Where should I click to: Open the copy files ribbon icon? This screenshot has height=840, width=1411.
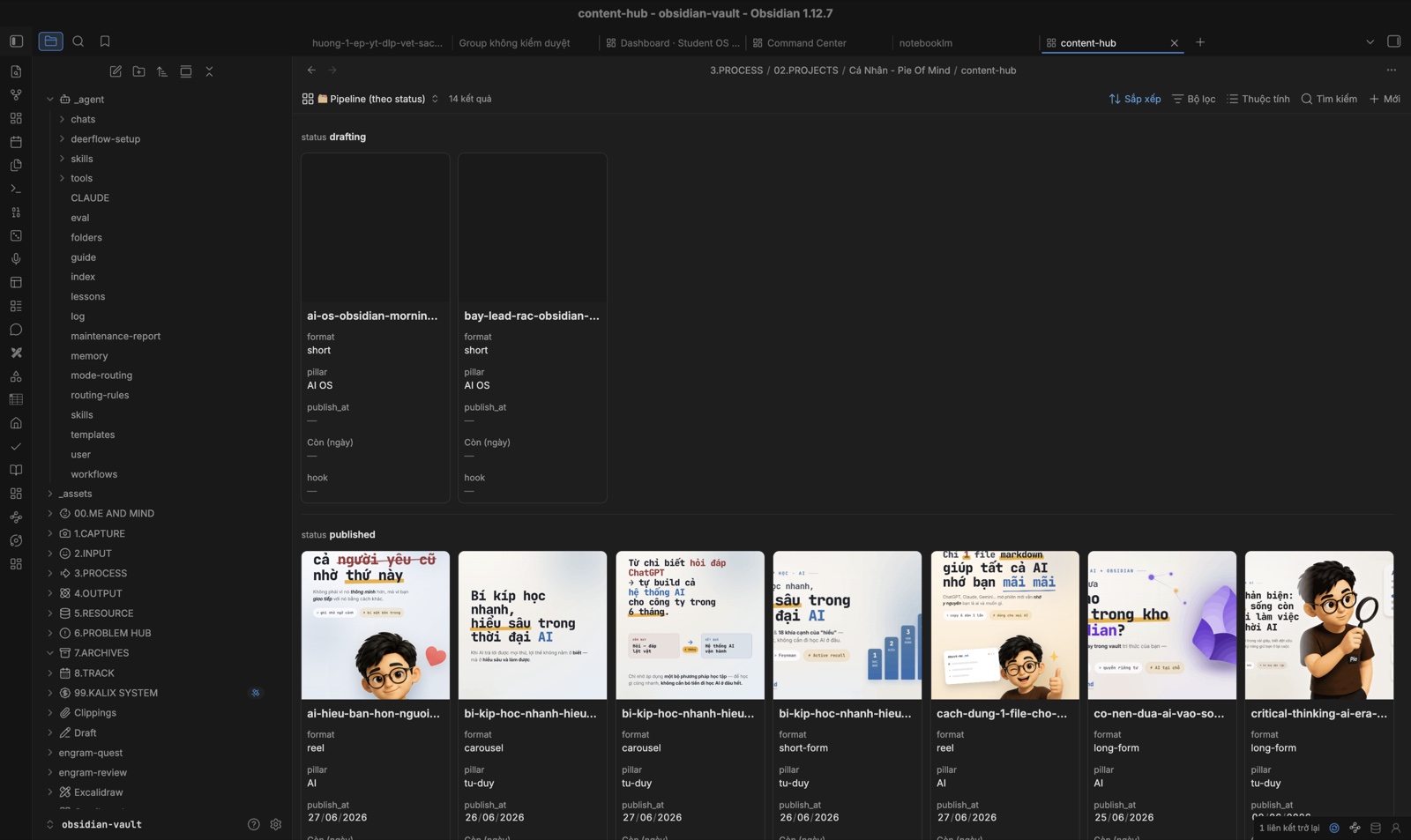tap(16, 165)
